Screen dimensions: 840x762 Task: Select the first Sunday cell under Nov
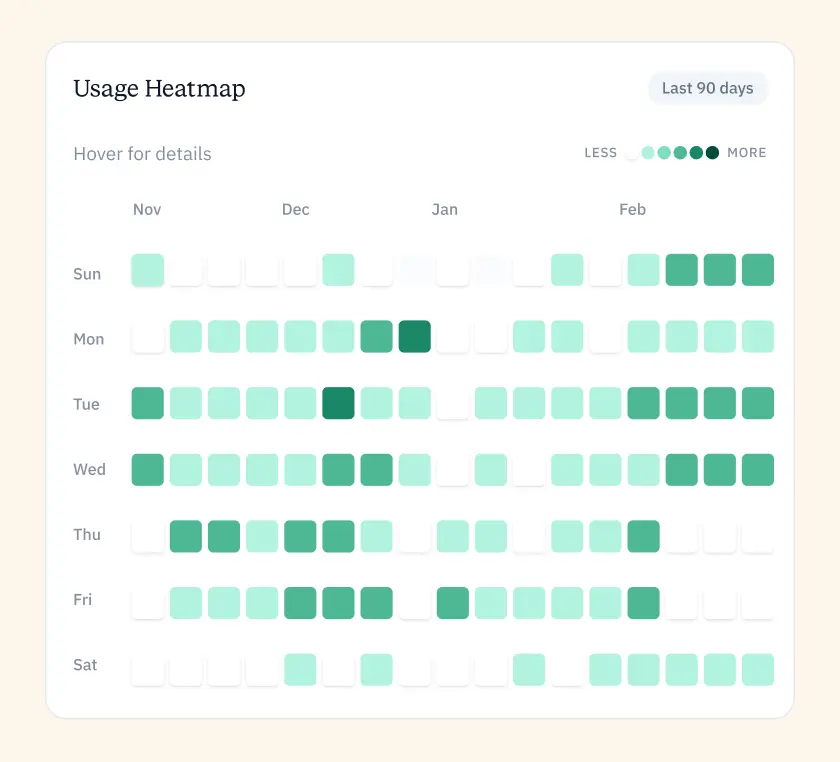click(148, 271)
